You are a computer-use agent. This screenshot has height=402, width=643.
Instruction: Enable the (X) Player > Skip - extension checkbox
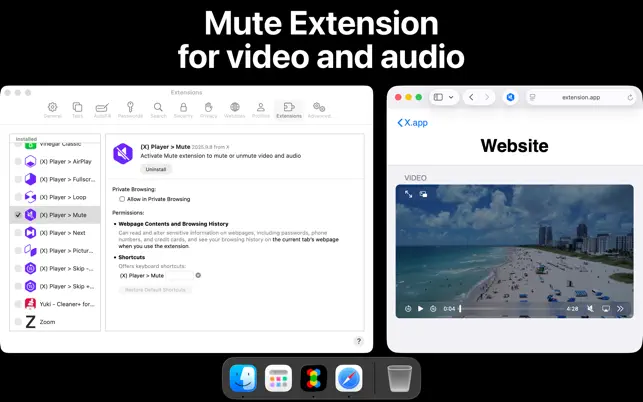click(x=18, y=269)
